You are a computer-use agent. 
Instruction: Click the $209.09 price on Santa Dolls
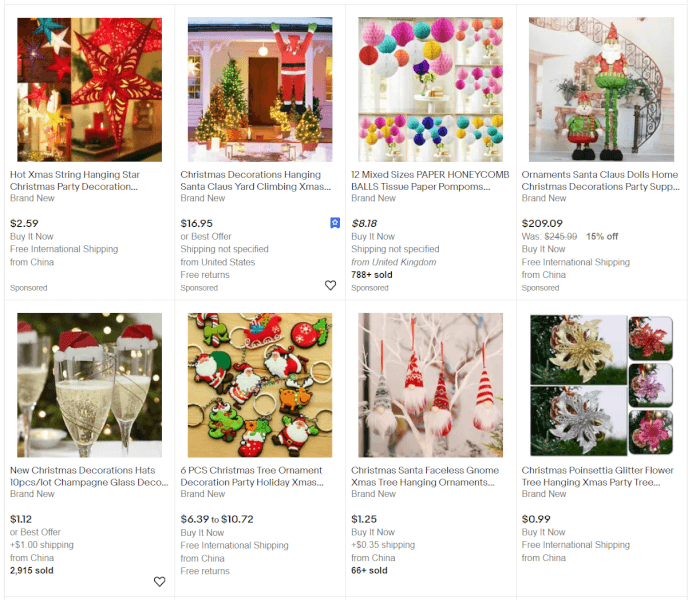(x=542, y=223)
